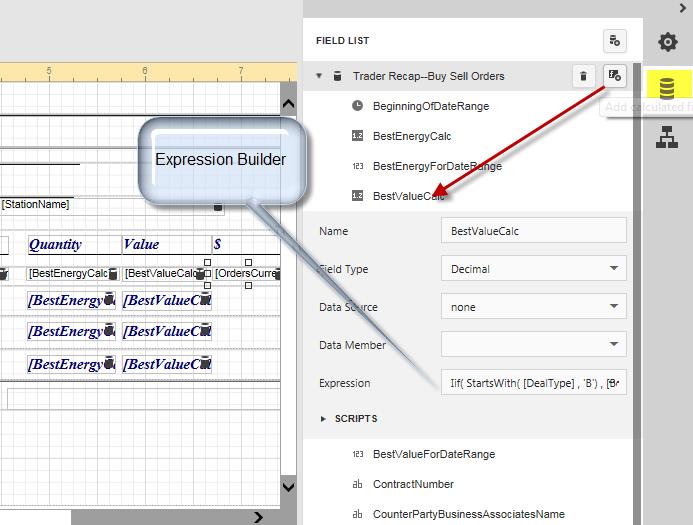Delete the Trader Recap data source
The width and height of the screenshot is (693, 525).
(x=583, y=76)
